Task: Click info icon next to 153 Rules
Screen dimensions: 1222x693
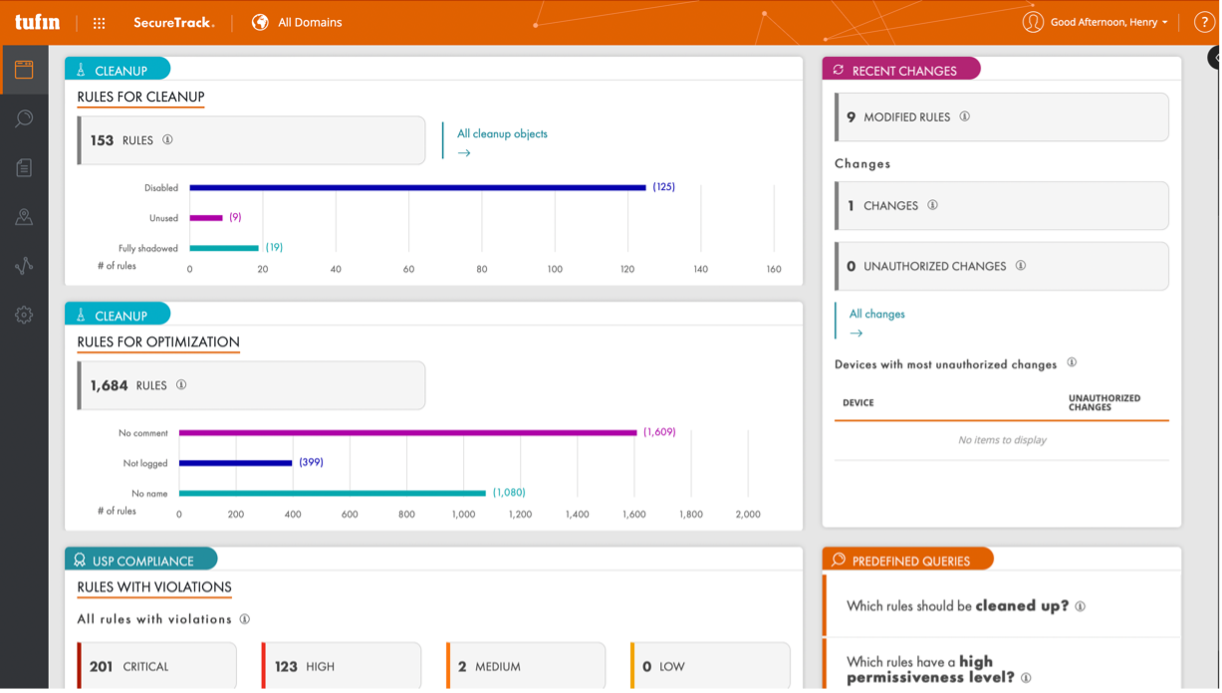Action: [167, 140]
